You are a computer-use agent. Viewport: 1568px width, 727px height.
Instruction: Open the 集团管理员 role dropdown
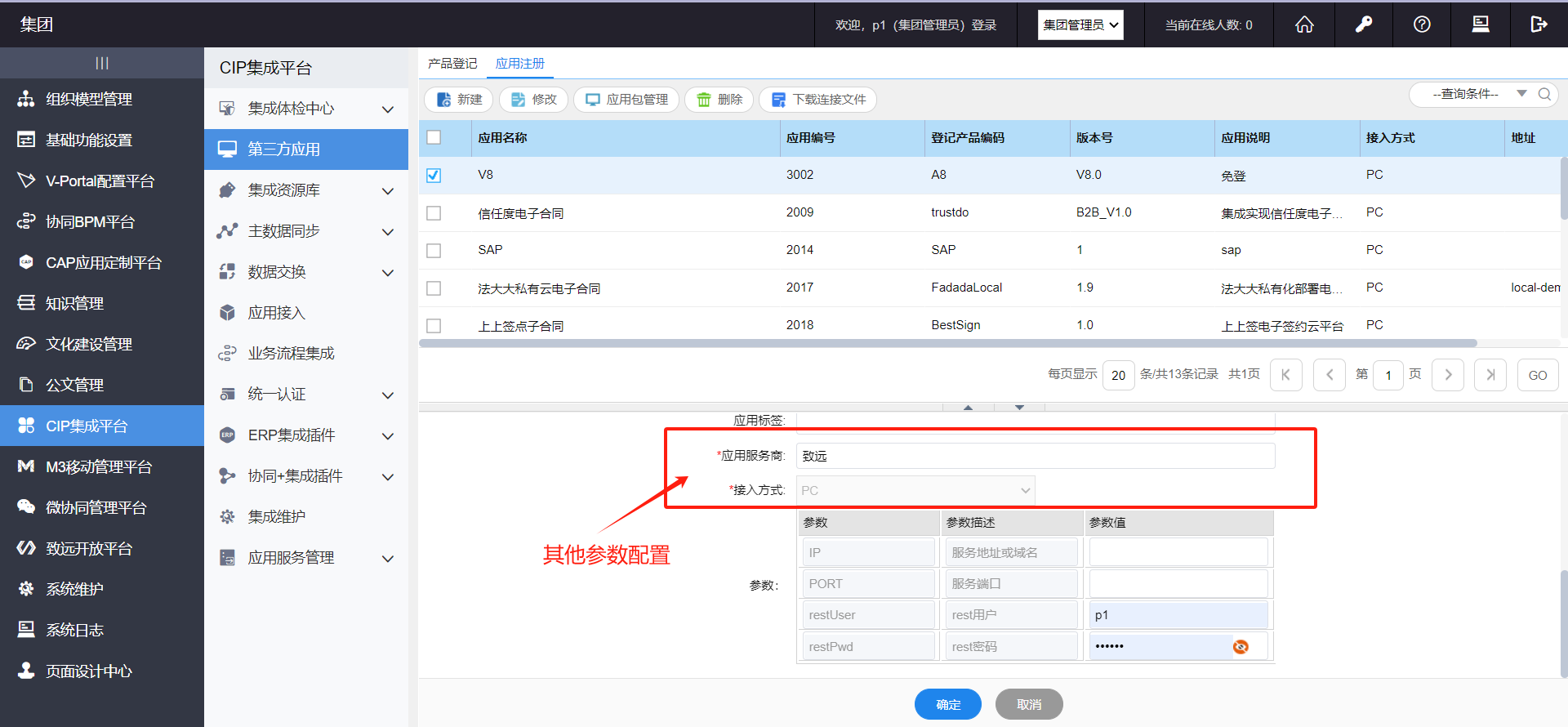[1080, 25]
